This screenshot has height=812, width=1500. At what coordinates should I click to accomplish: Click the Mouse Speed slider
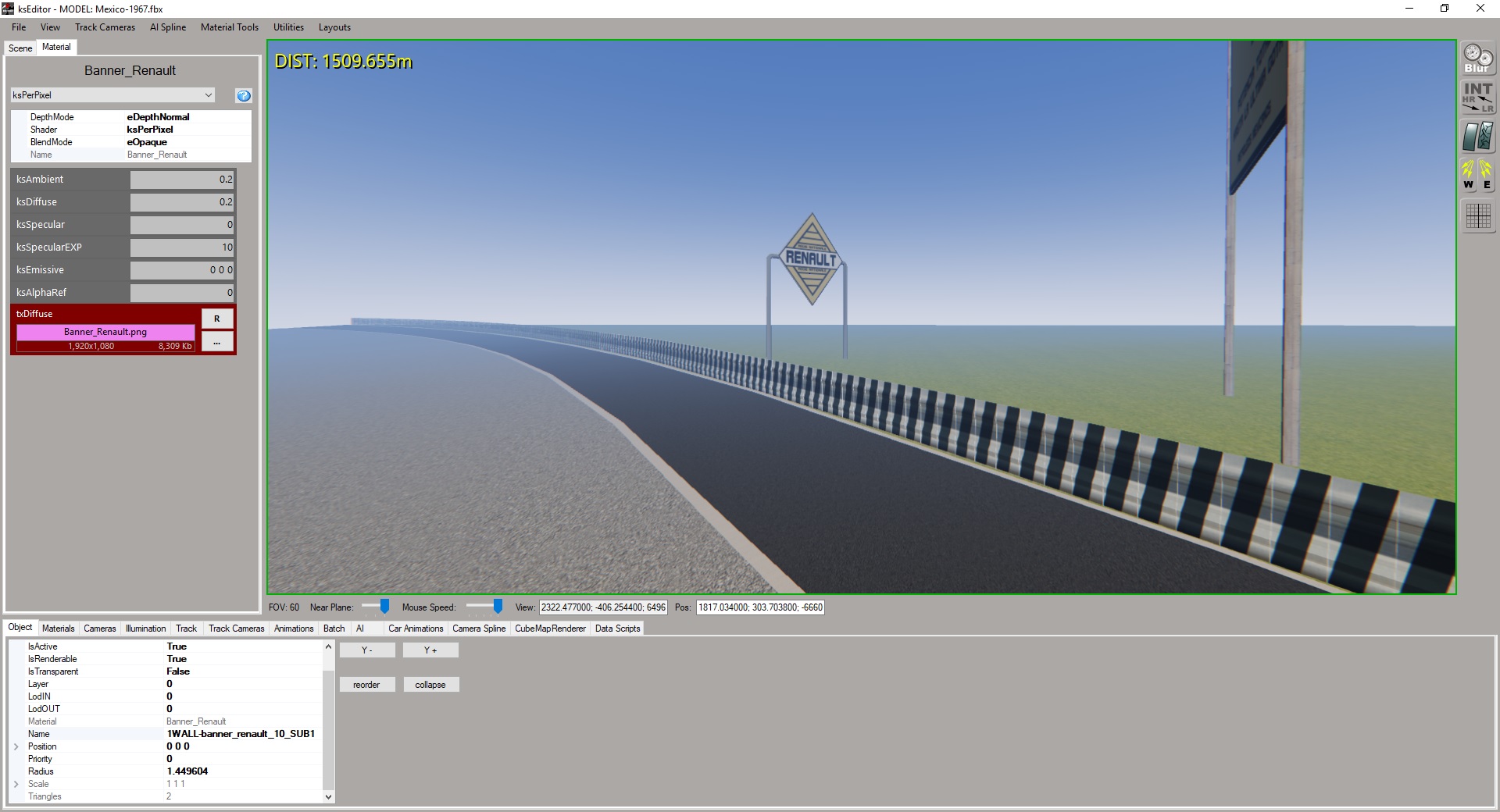(485, 607)
